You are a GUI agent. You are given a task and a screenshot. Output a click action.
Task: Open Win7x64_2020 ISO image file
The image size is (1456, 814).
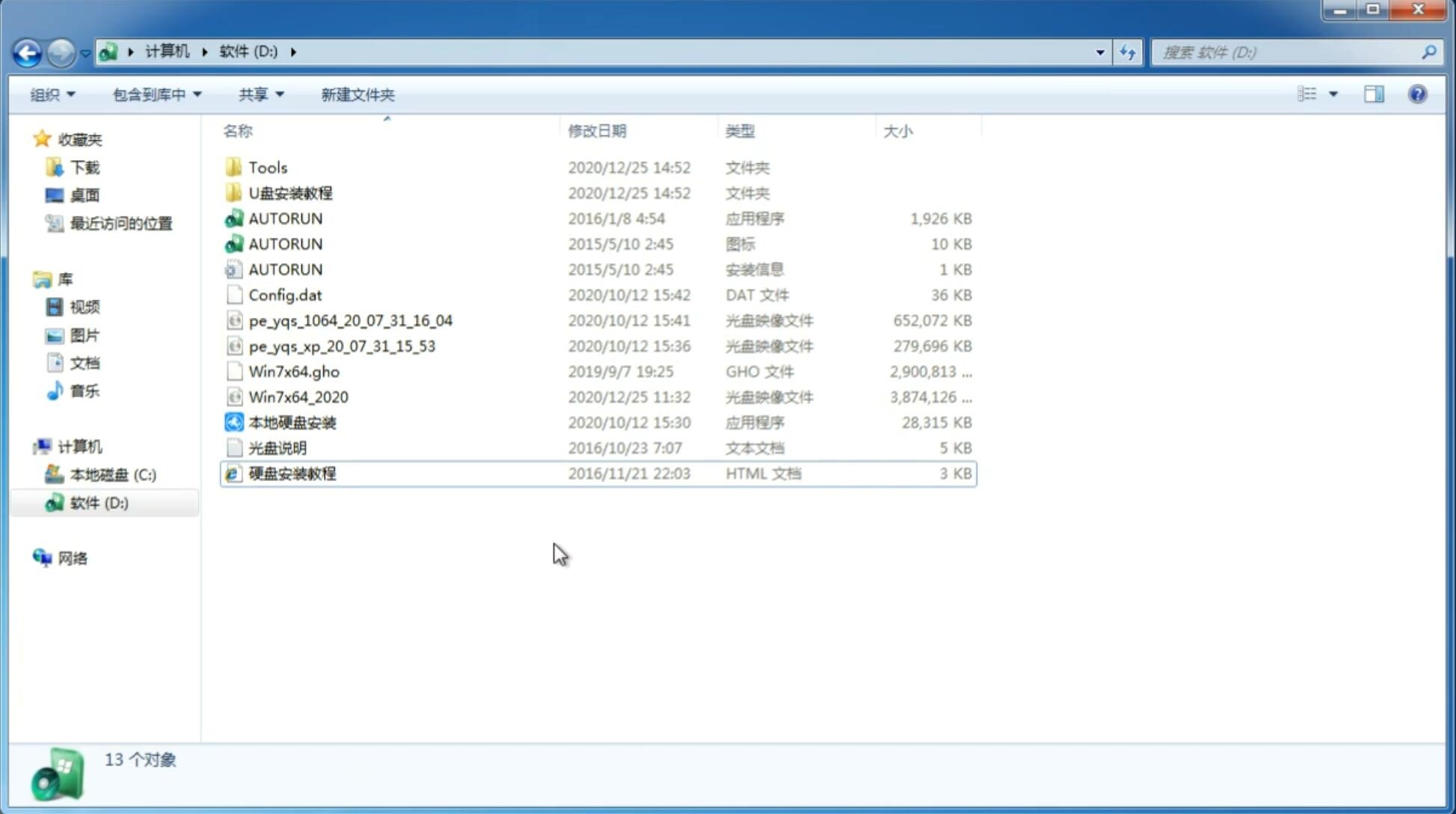(298, 396)
